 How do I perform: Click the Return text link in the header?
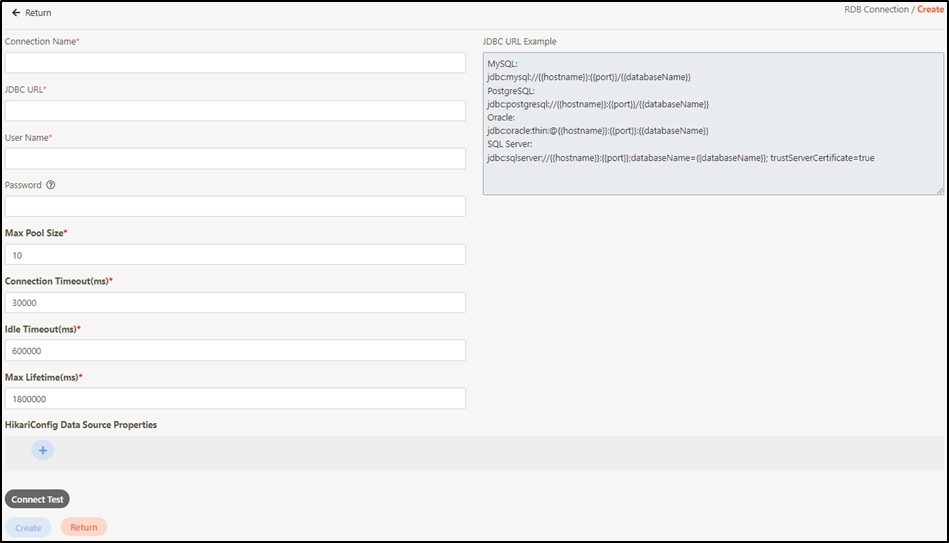coord(38,13)
